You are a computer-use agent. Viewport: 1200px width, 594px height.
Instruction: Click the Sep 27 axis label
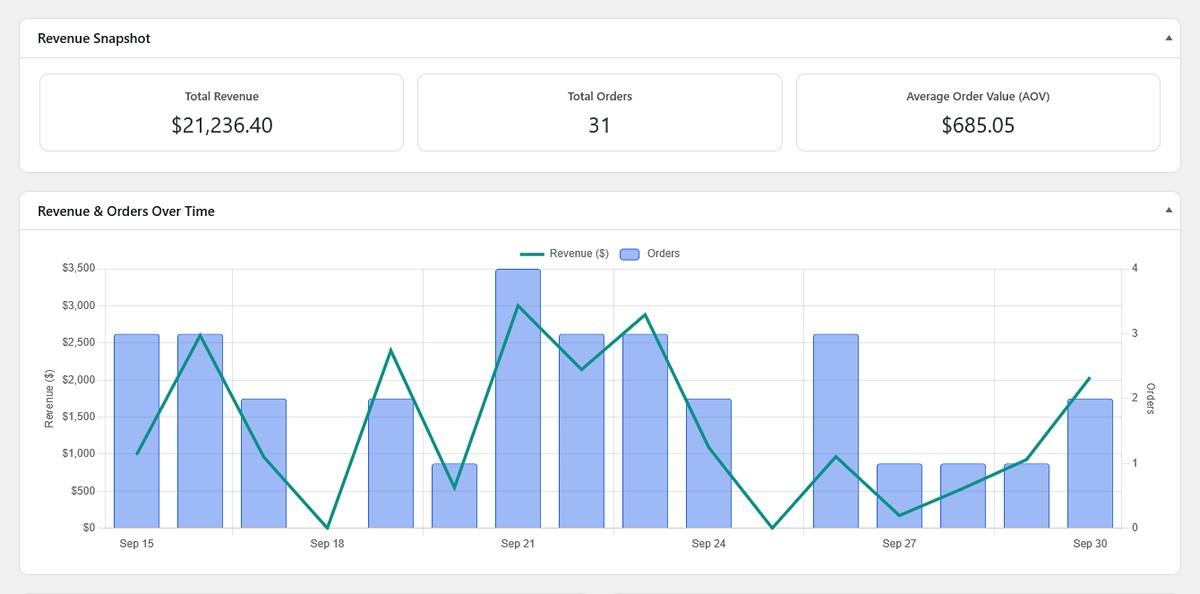[899, 544]
